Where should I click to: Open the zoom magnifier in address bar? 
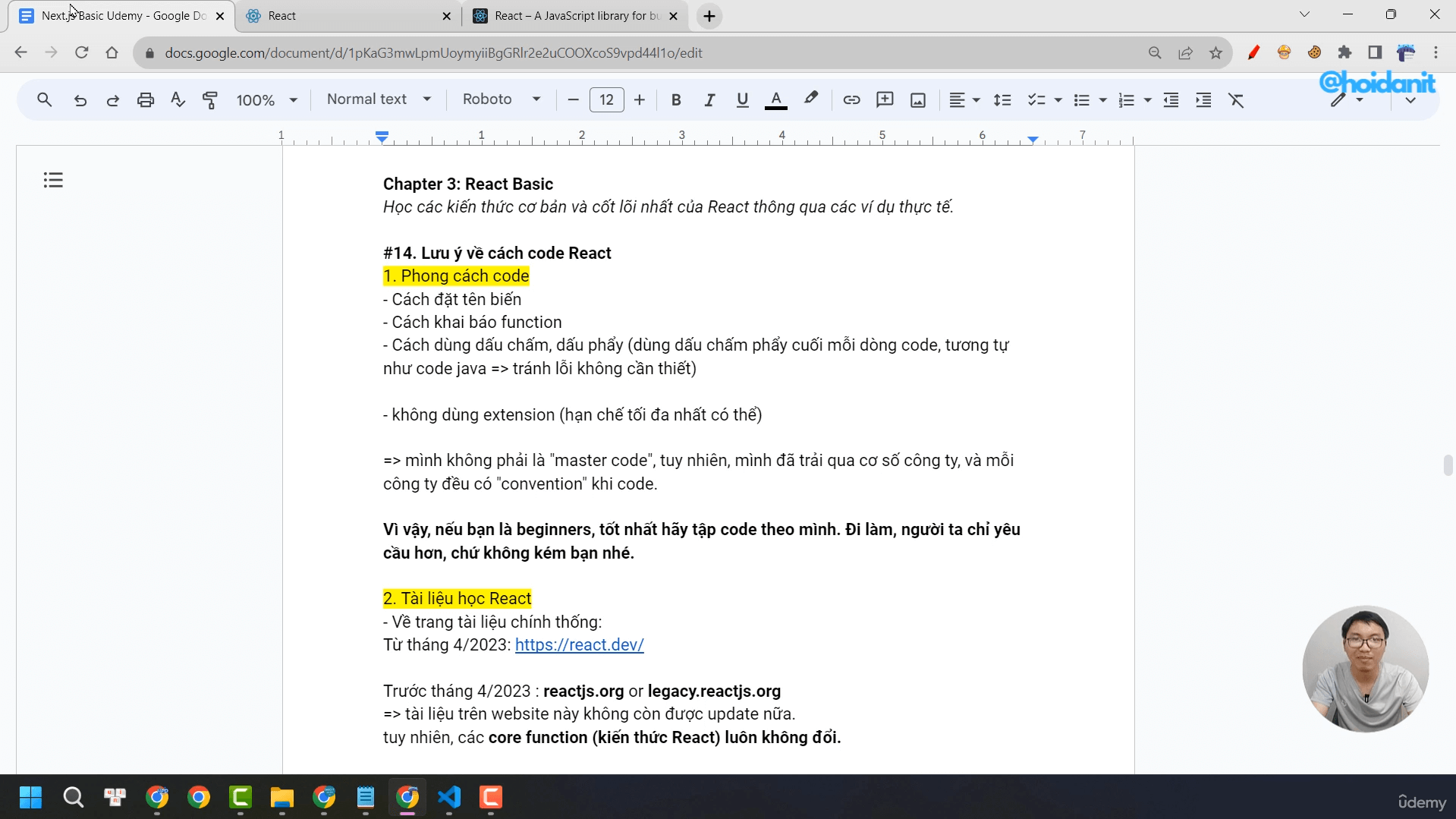(1155, 52)
